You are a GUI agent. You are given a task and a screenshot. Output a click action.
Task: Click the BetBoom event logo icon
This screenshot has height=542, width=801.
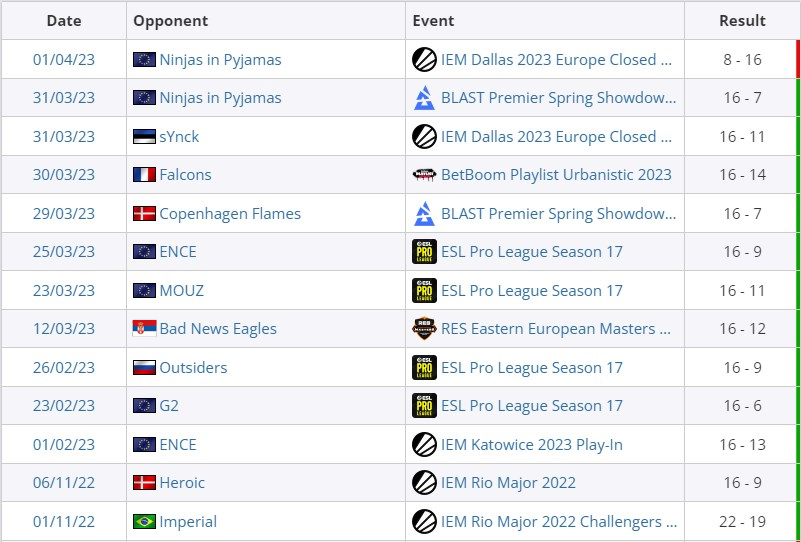(424, 175)
